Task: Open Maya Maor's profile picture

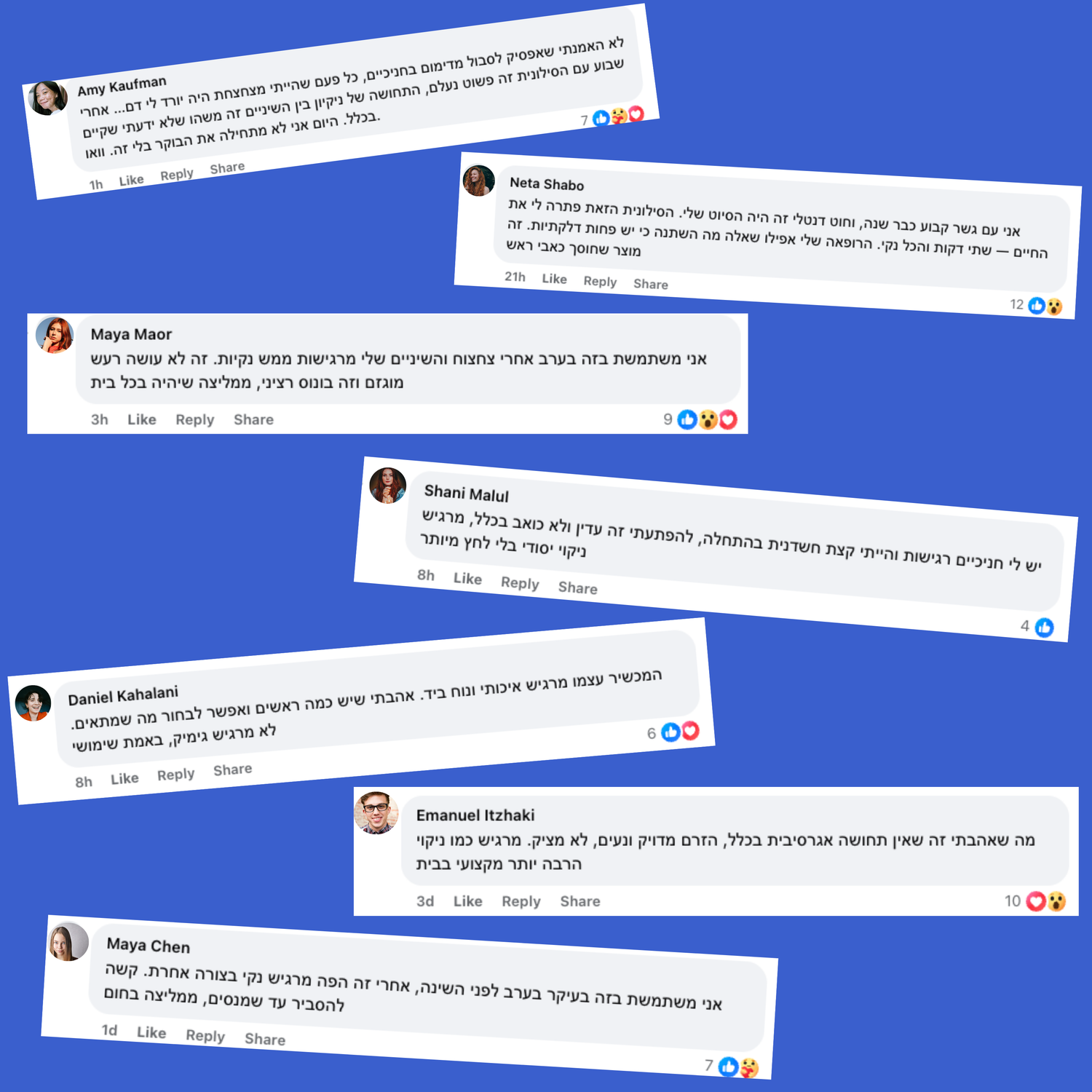Action: pyautogui.click(x=55, y=335)
